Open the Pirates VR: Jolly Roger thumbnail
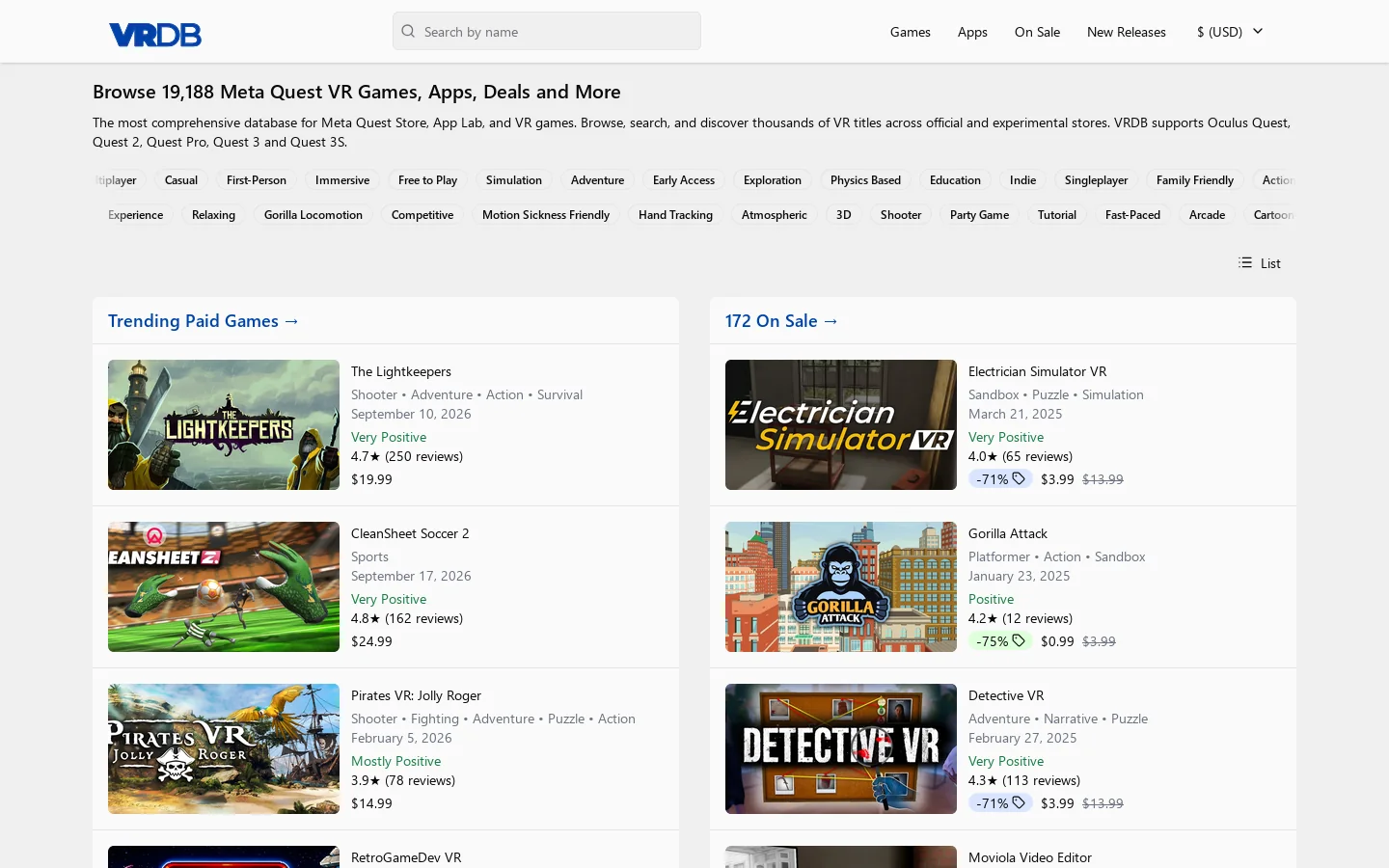Screen dimensions: 1389x868 point(224,748)
